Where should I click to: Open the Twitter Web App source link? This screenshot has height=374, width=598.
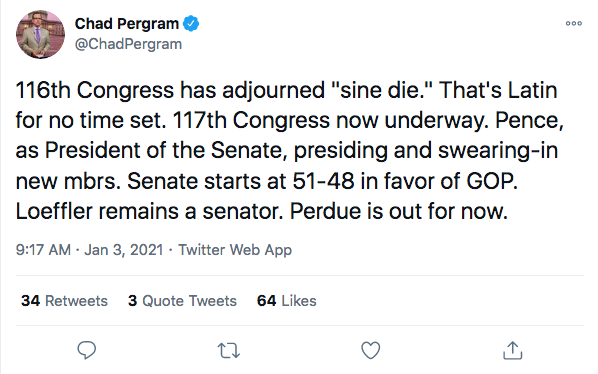[x=235, y=250]
